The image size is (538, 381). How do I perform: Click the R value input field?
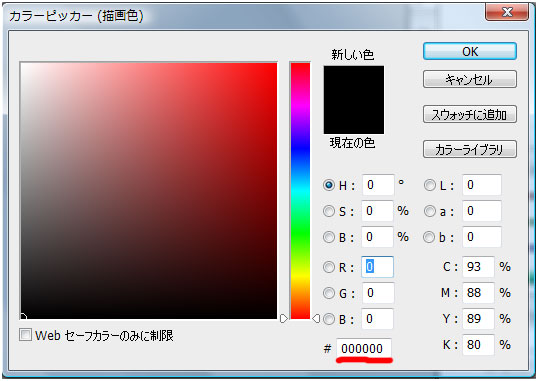pyautogui.click(x=377, y=267)
